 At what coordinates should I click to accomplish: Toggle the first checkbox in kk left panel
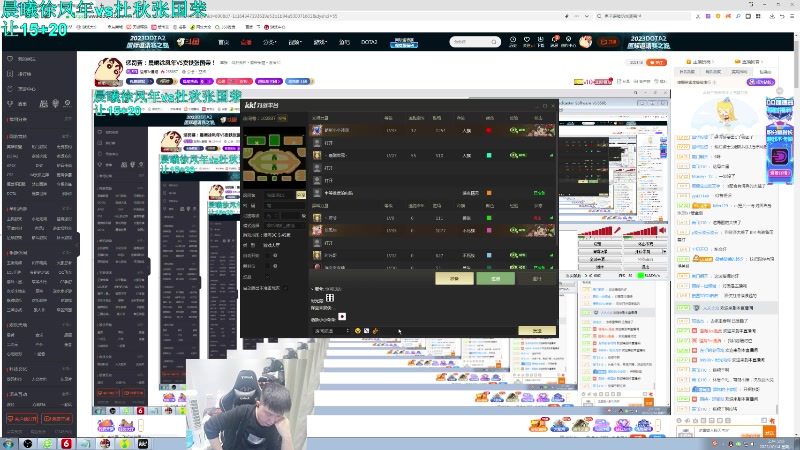click(268, 255)
